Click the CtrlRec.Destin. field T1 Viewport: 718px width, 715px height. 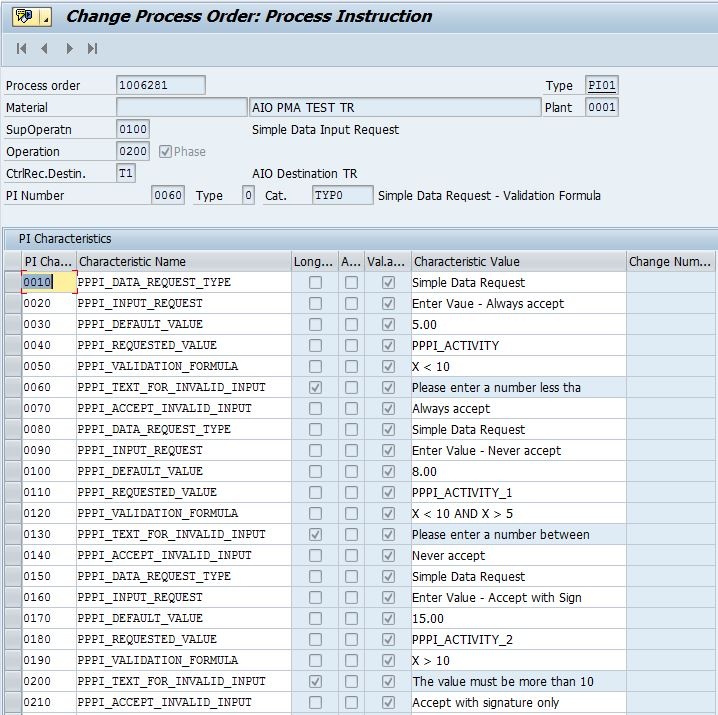tap(126, 173)
